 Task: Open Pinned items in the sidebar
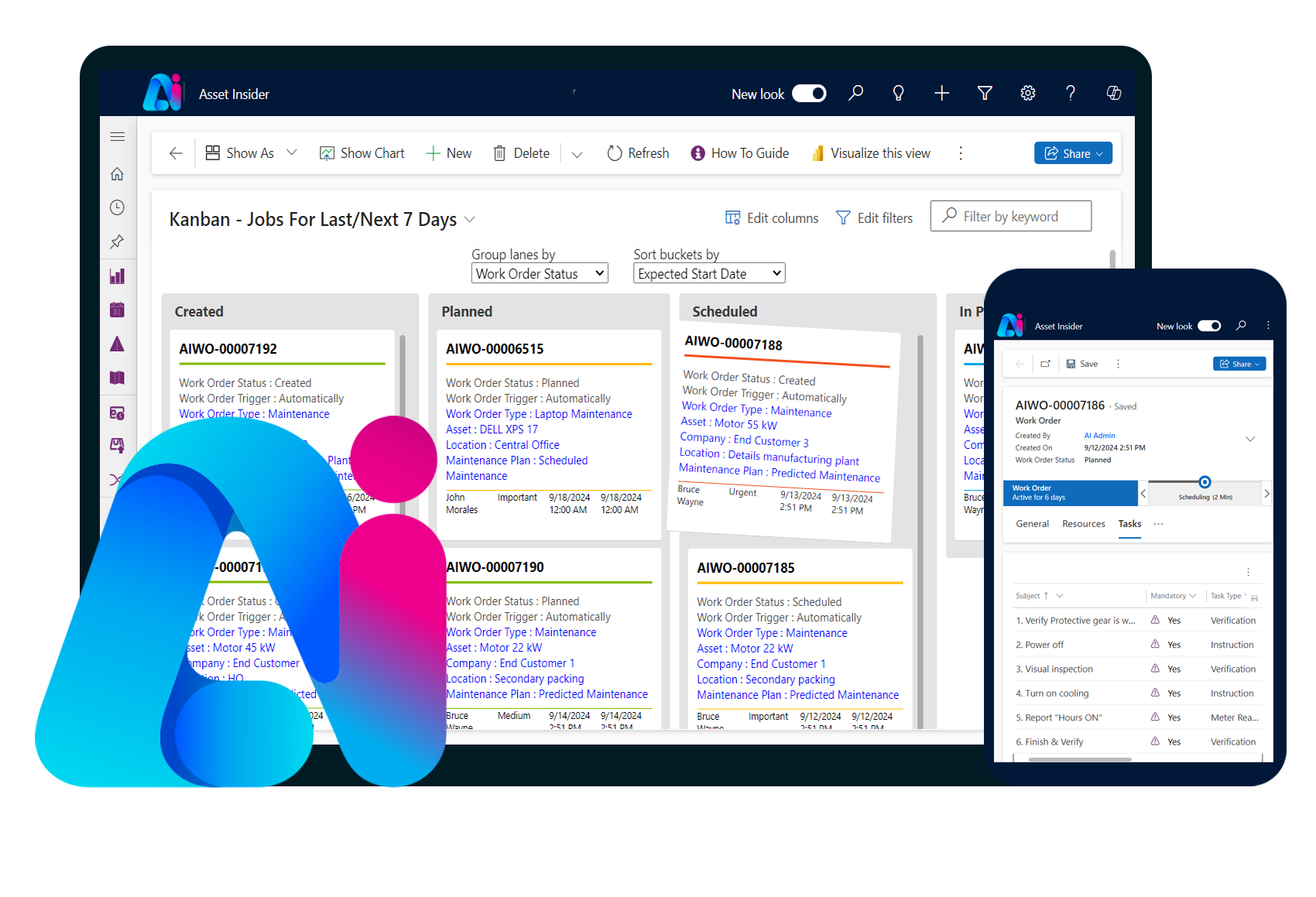[118, 241]
